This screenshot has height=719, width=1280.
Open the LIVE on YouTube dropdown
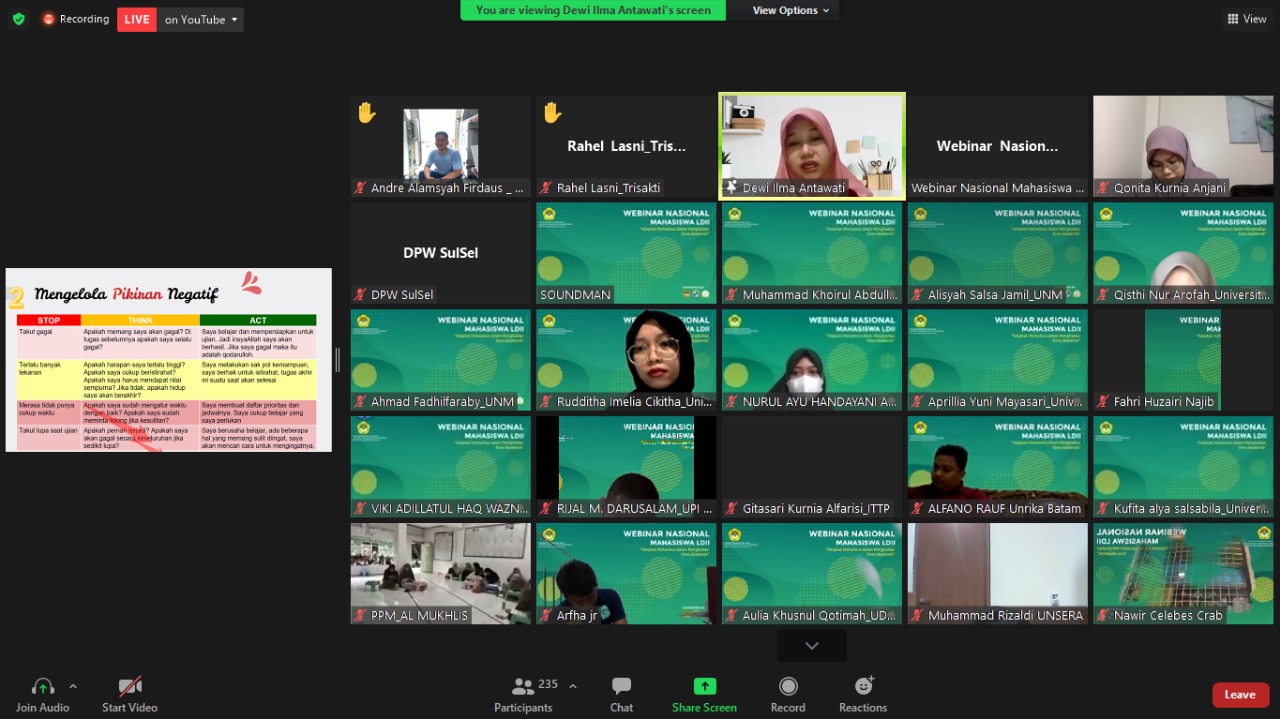201,19
